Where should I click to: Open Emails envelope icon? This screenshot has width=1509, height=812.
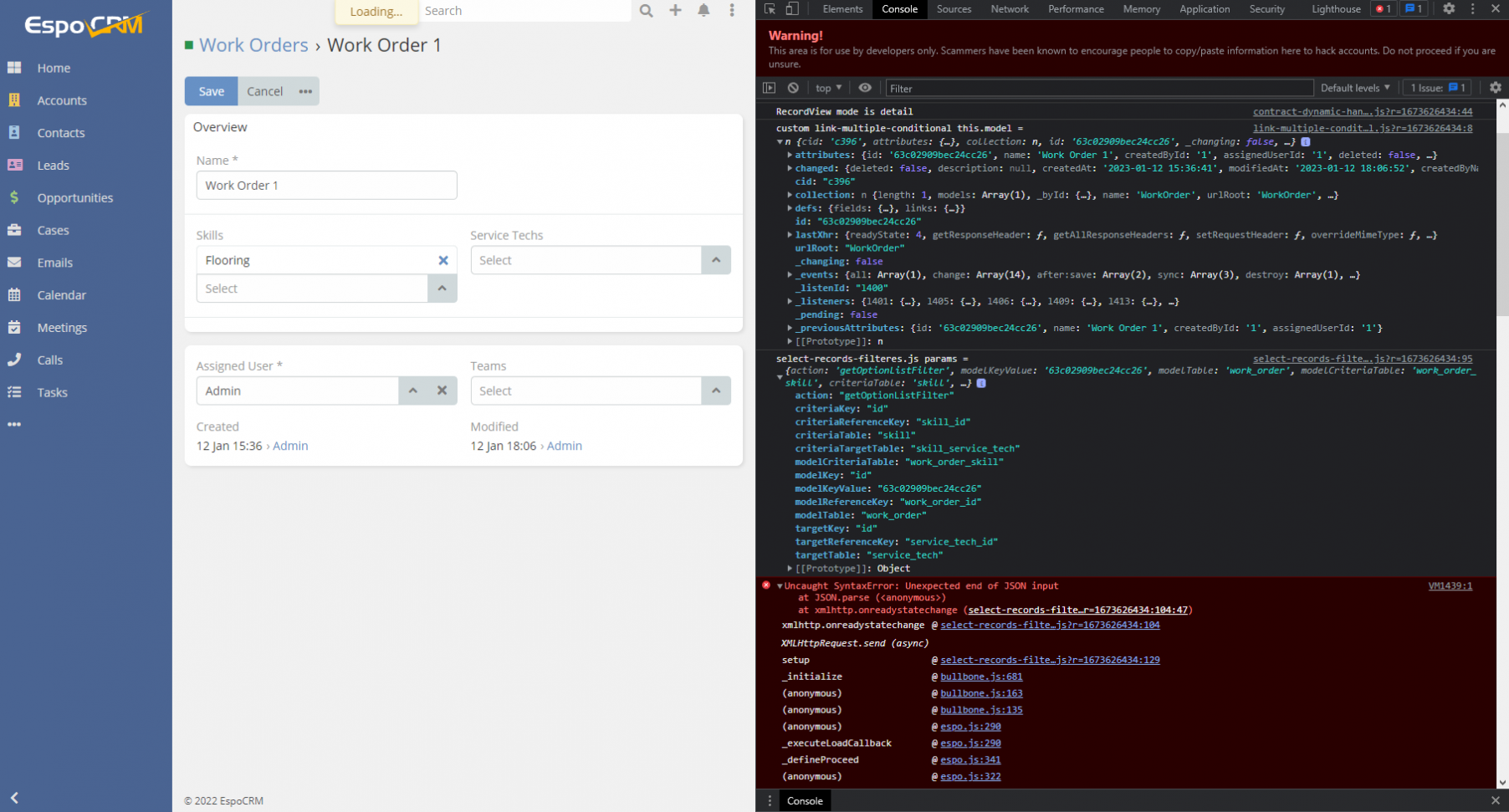click(14, 262)
